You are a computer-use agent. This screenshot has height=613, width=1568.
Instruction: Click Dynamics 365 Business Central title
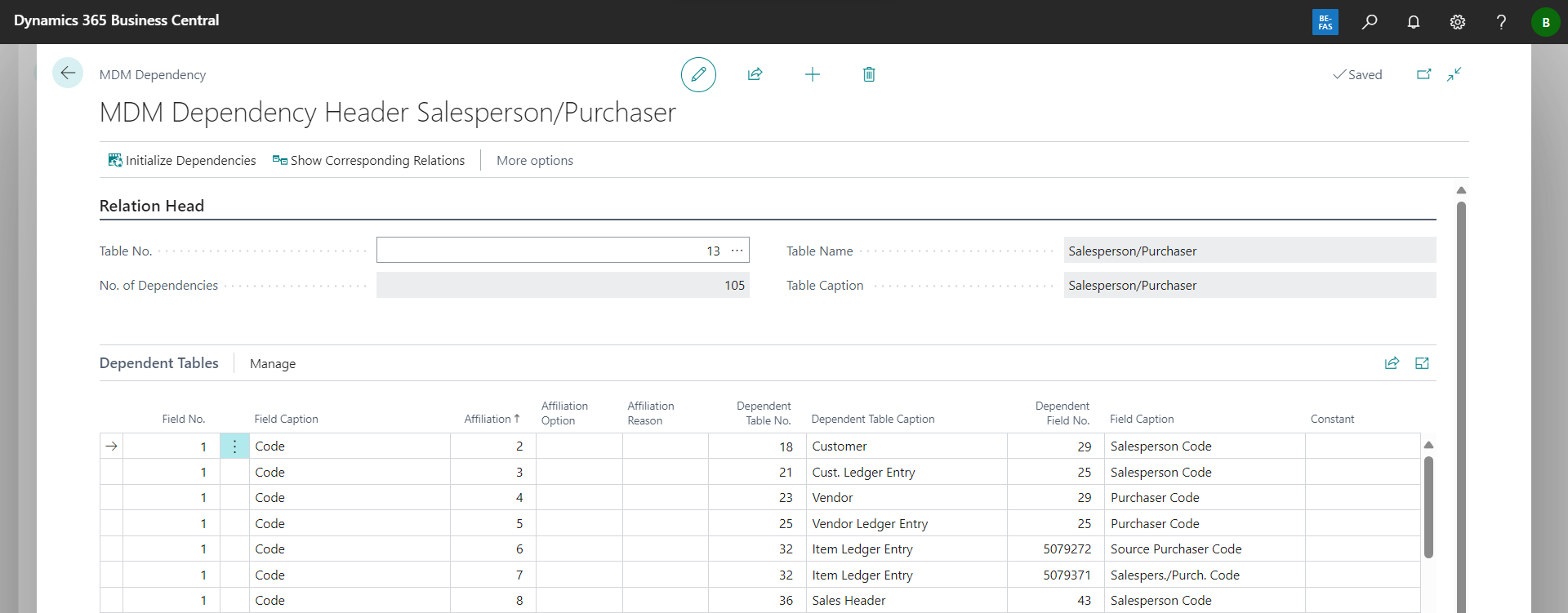tap(117, 20)
